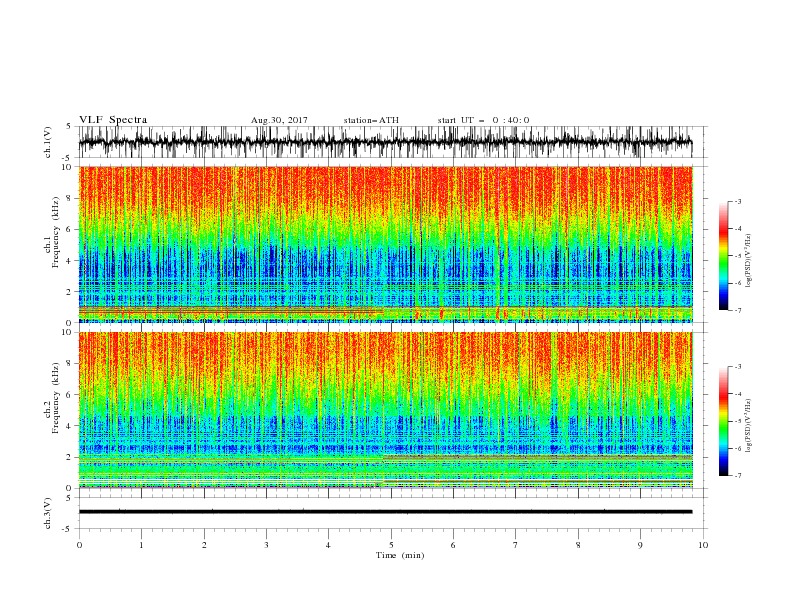This screenshot has height=612, width=792.
Task: Click the ch.2 color bar PSD label
Action: click(748, 425)
